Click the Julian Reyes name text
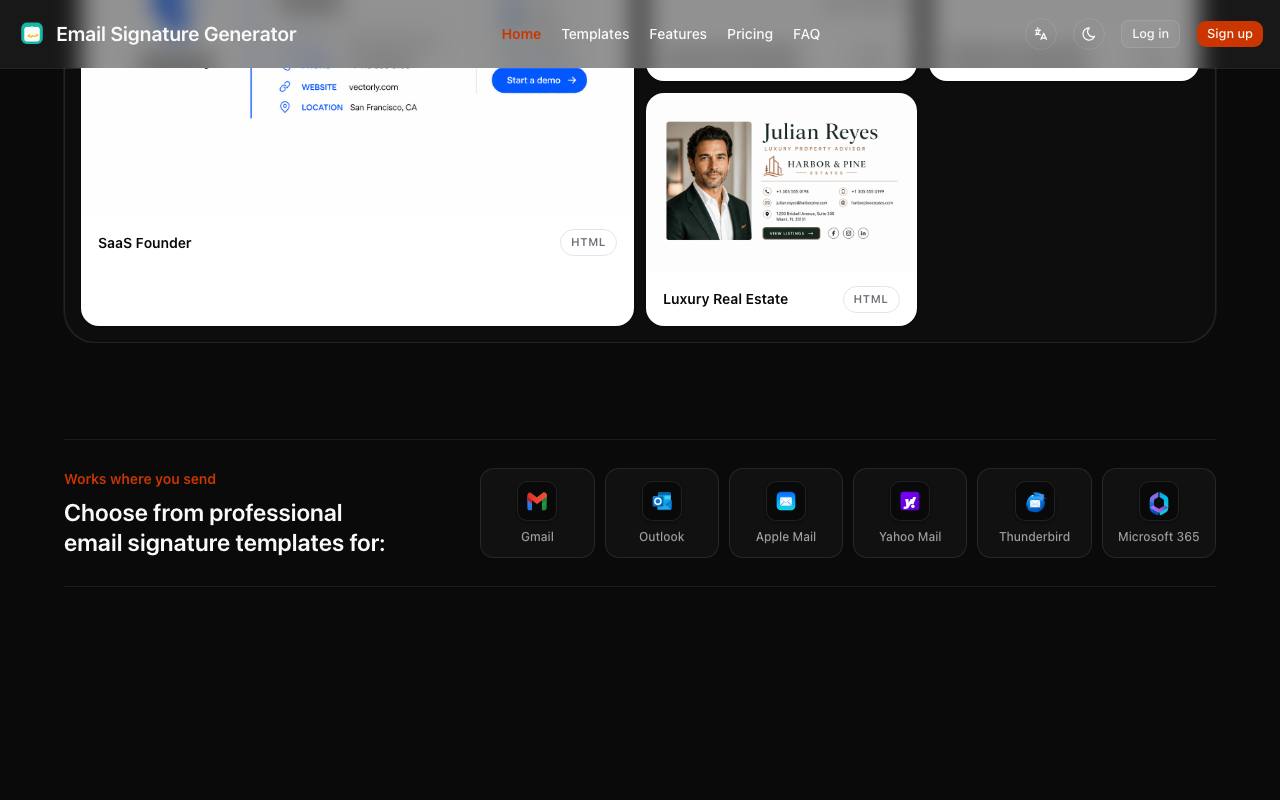This screenshot has height=800, width=1280. [x=820, y=132]
